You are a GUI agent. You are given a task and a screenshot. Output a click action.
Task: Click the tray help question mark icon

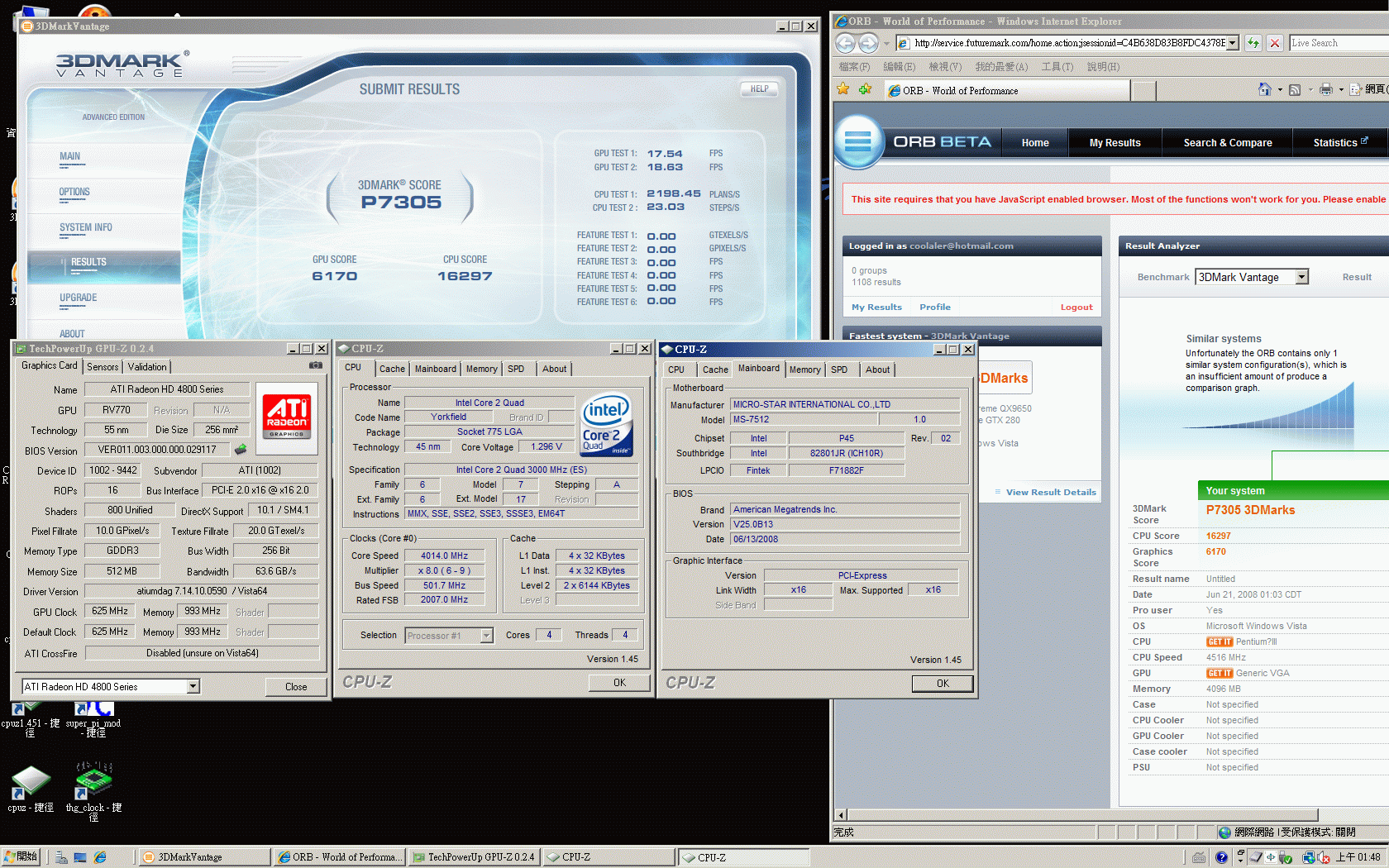coord(1221,857)
